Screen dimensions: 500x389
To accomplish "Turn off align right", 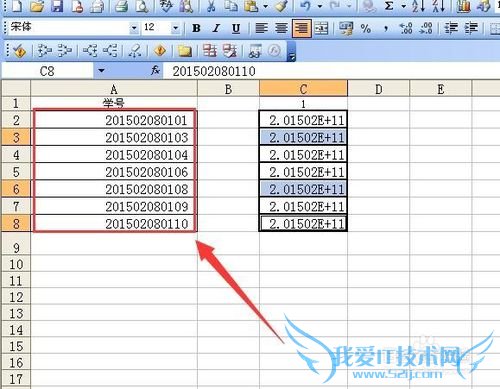I will pos(302,28).
